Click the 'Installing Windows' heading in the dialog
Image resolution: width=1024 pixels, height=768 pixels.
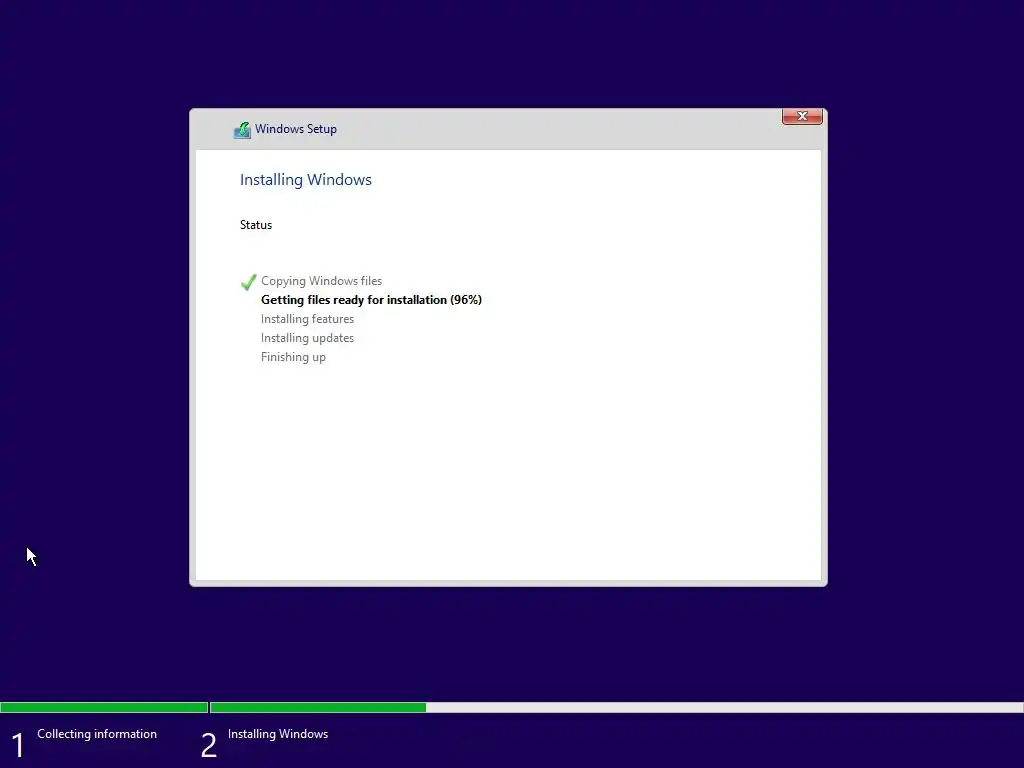(306, 180)
